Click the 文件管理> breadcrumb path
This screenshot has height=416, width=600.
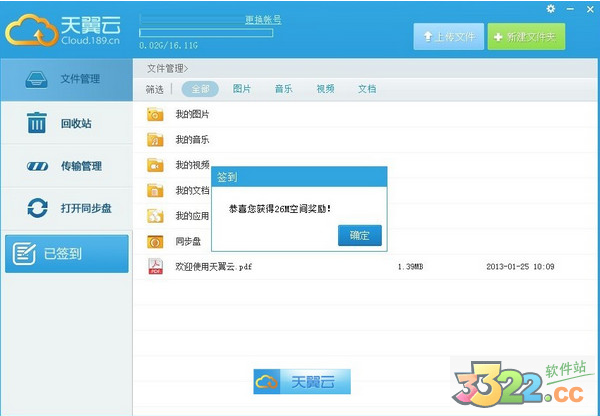(x=168, y=69)
